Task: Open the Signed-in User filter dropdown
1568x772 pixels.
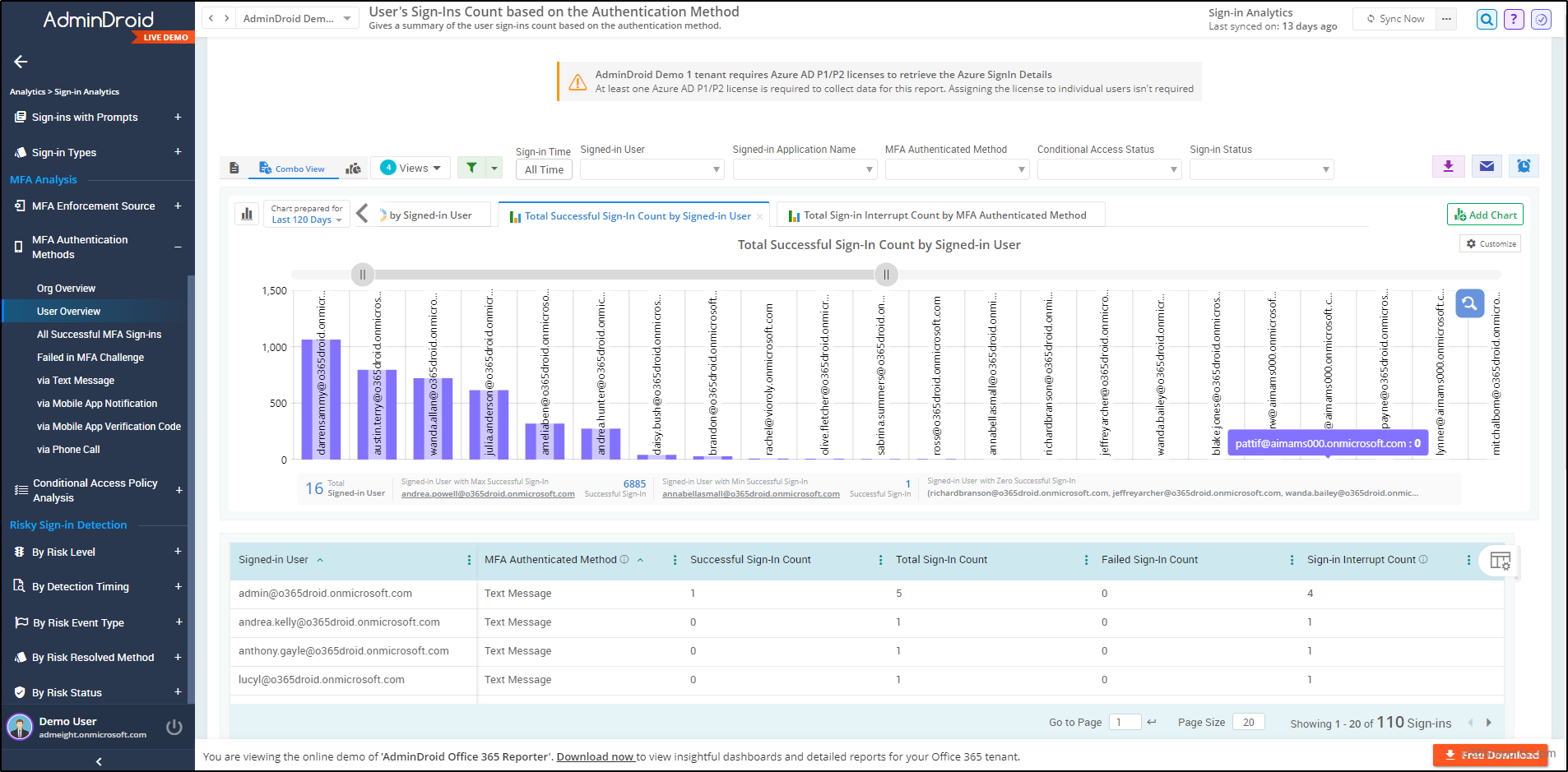Action: (x=652, y=169)
